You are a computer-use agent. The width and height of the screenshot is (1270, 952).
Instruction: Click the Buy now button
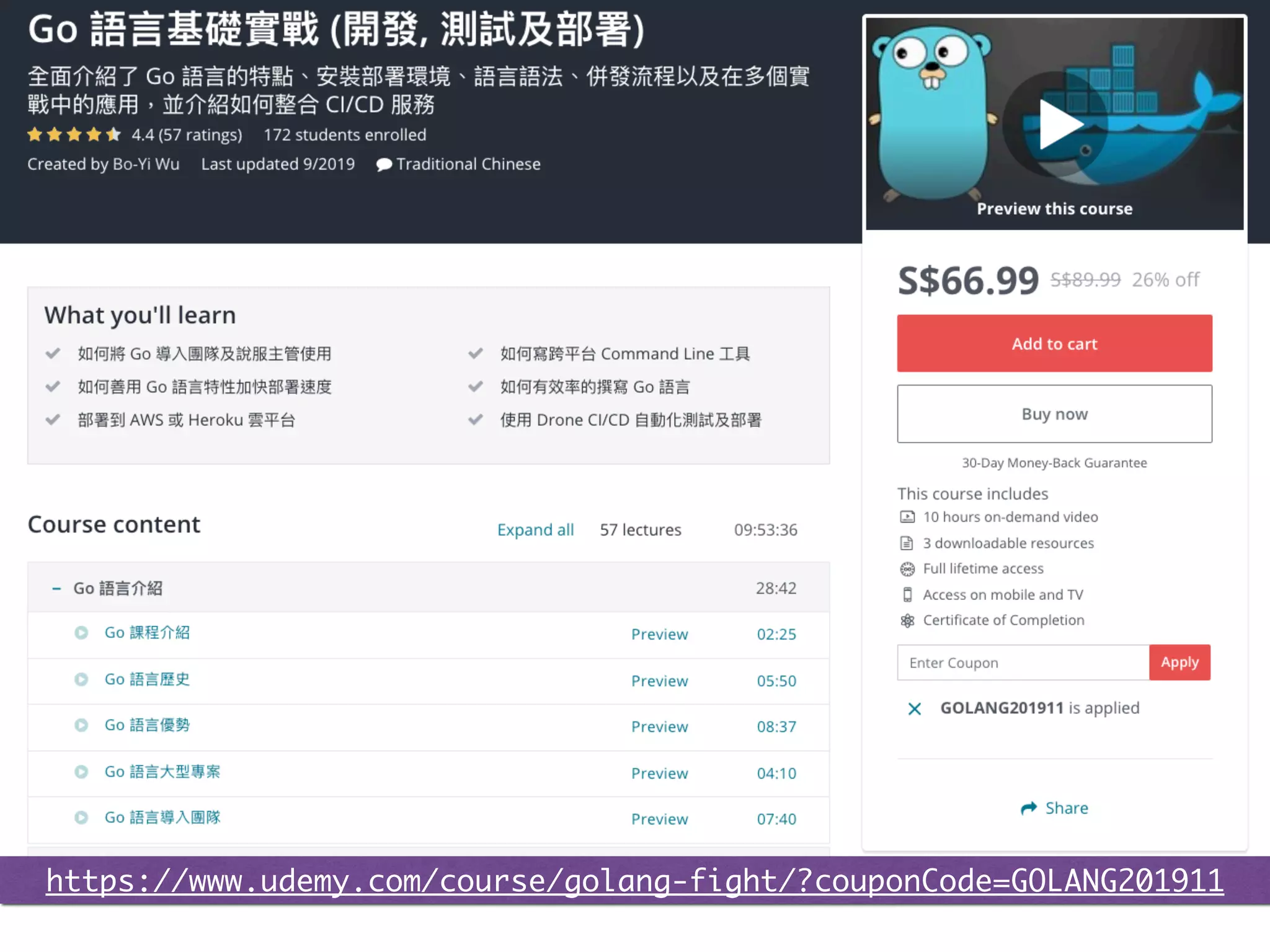click(x=1054, y=413)
